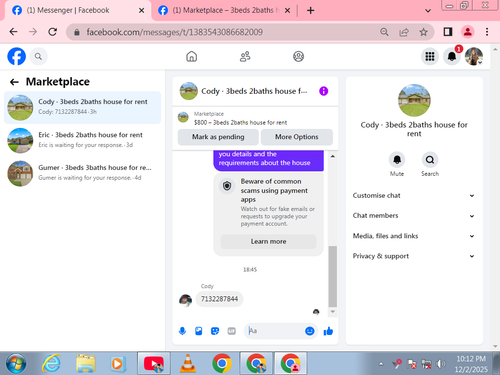
Task: Click taskbar clock 10:12 PM
Action: coord(471,359)
